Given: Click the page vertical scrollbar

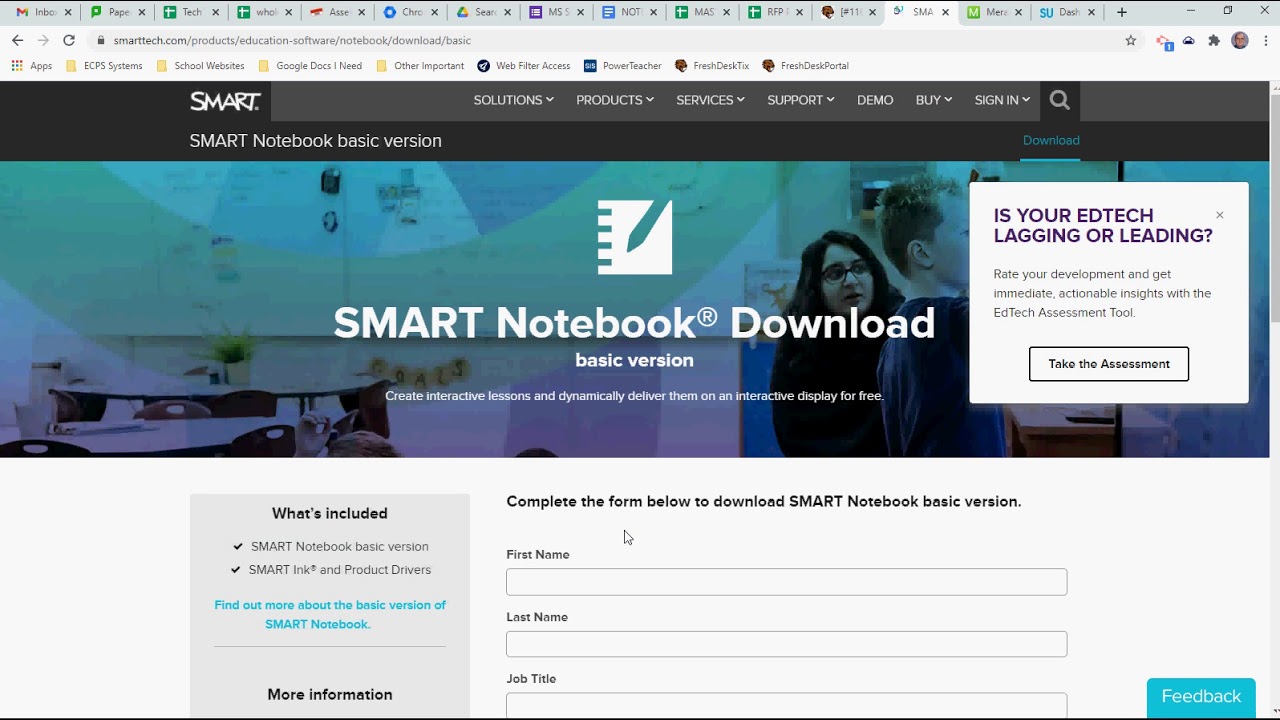Looking at the screenshot, I should pos(1274,208).
